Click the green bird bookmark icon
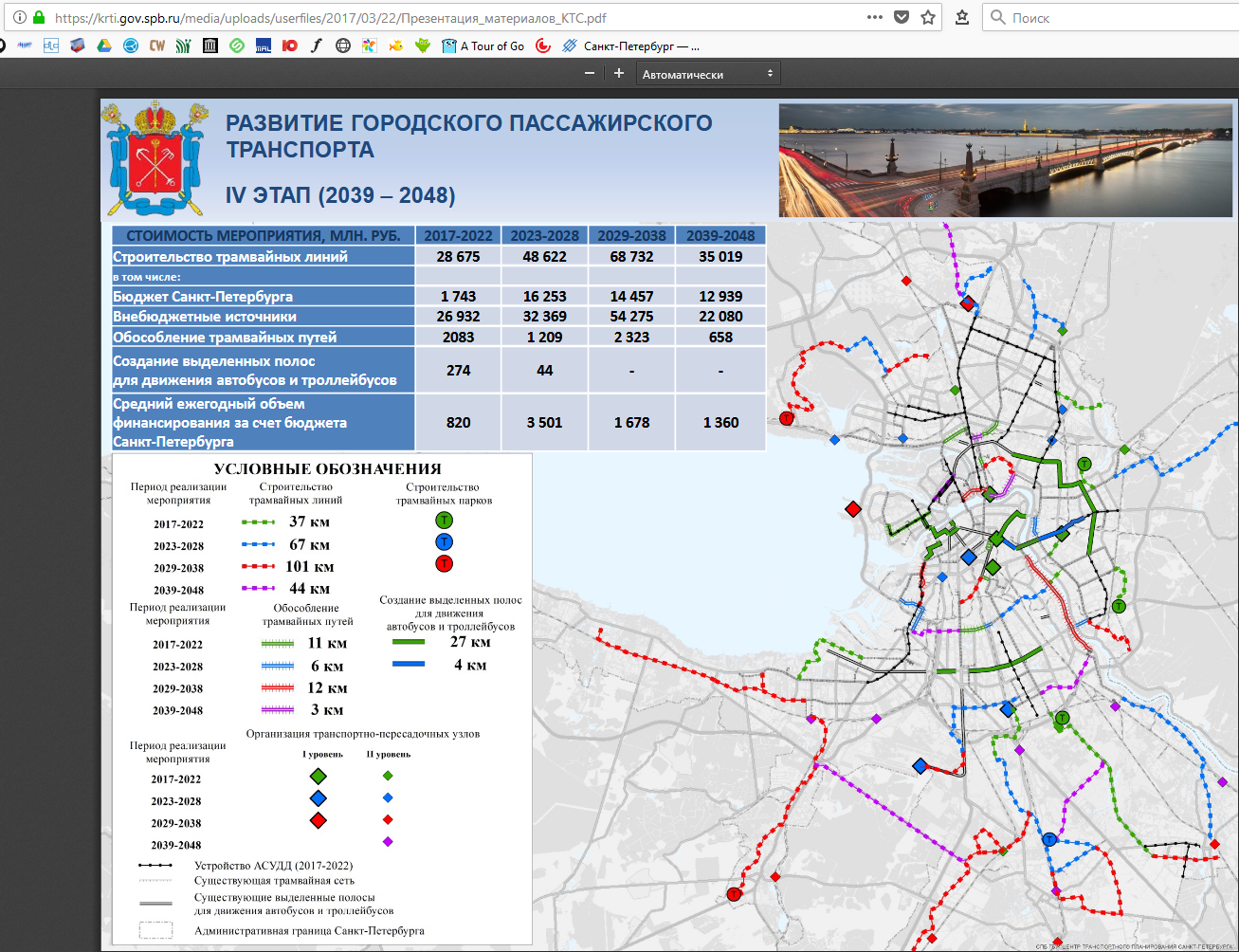The width and height of the screenshot is (1239, 952). 423,46
